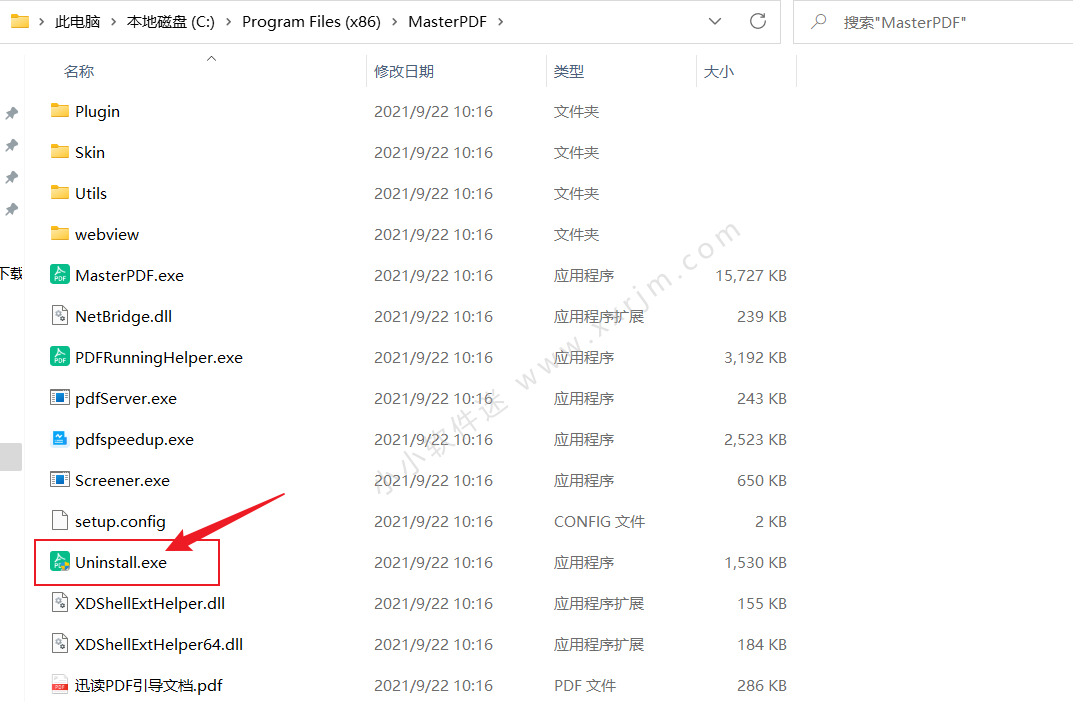Select pdfServer.exe file name
This screenshot has height=717, width=1073.
(126, 399)
